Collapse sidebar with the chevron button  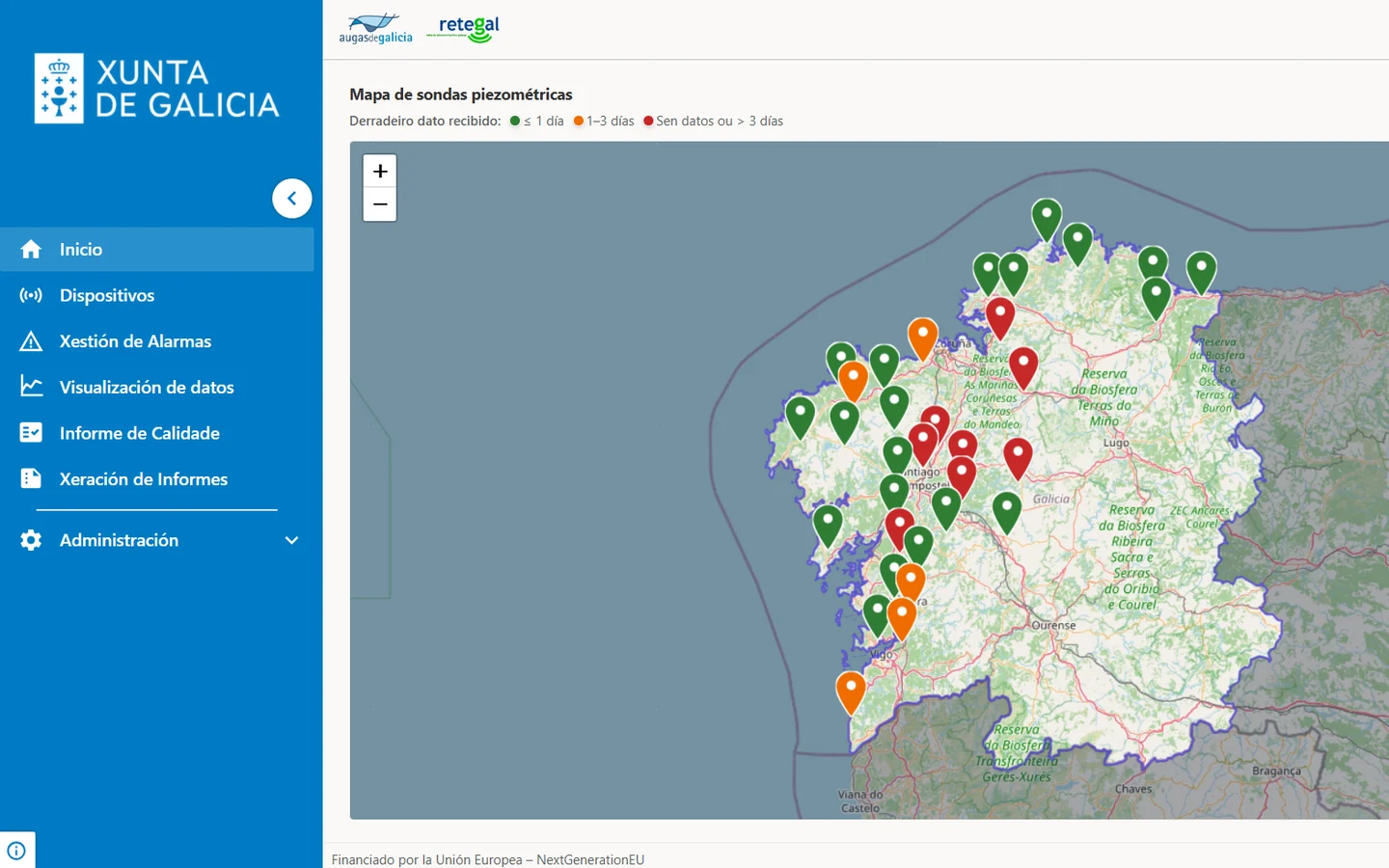292,199
